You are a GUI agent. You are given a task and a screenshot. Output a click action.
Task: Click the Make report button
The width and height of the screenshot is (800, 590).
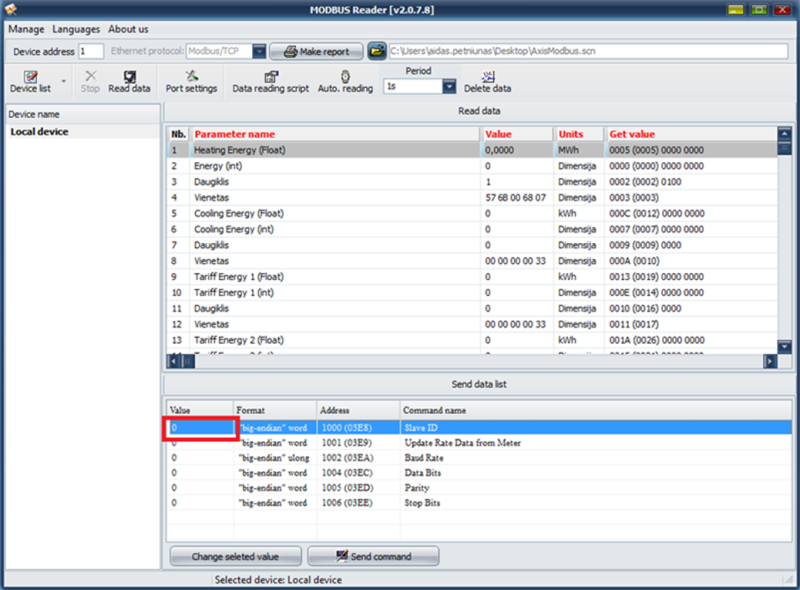click(316, 51)
